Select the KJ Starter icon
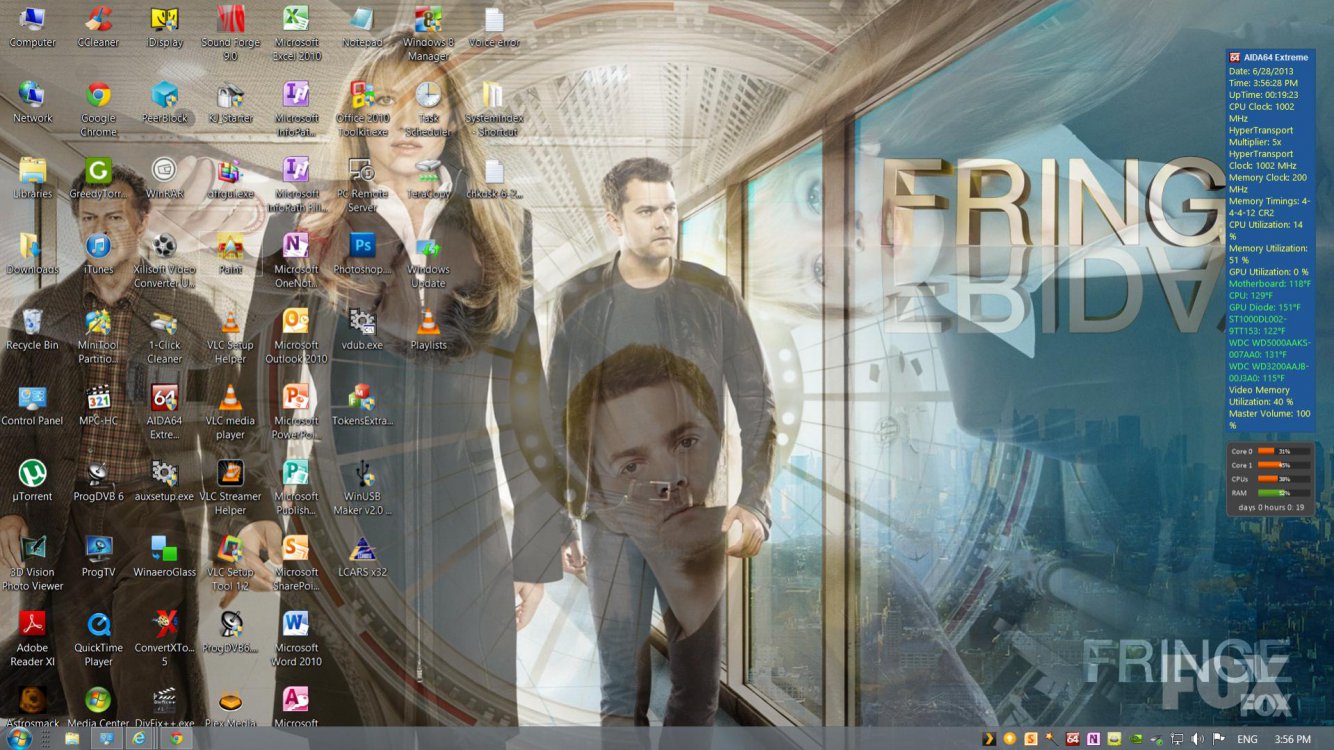This screenshot has height=750, width=1334. click(x=231, y=102)
